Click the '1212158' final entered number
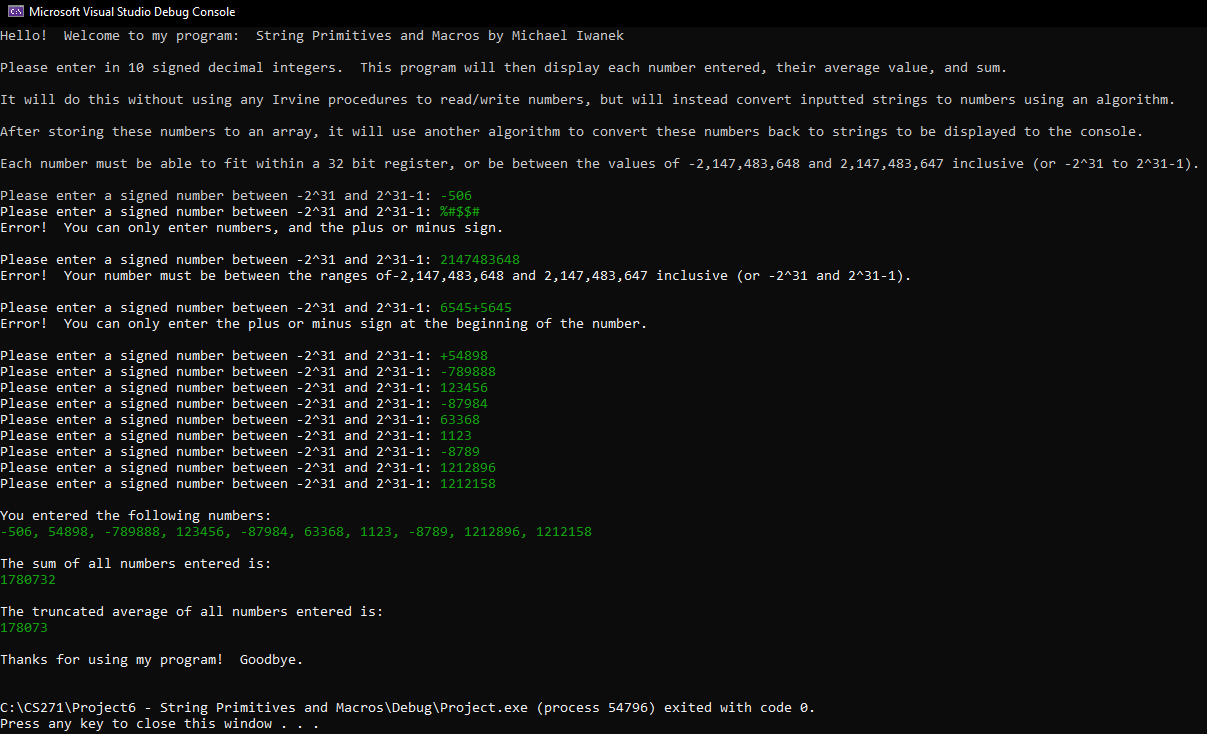Image resolution: width=1207 pixels, height=734 pixels. [x=468, y=483]
